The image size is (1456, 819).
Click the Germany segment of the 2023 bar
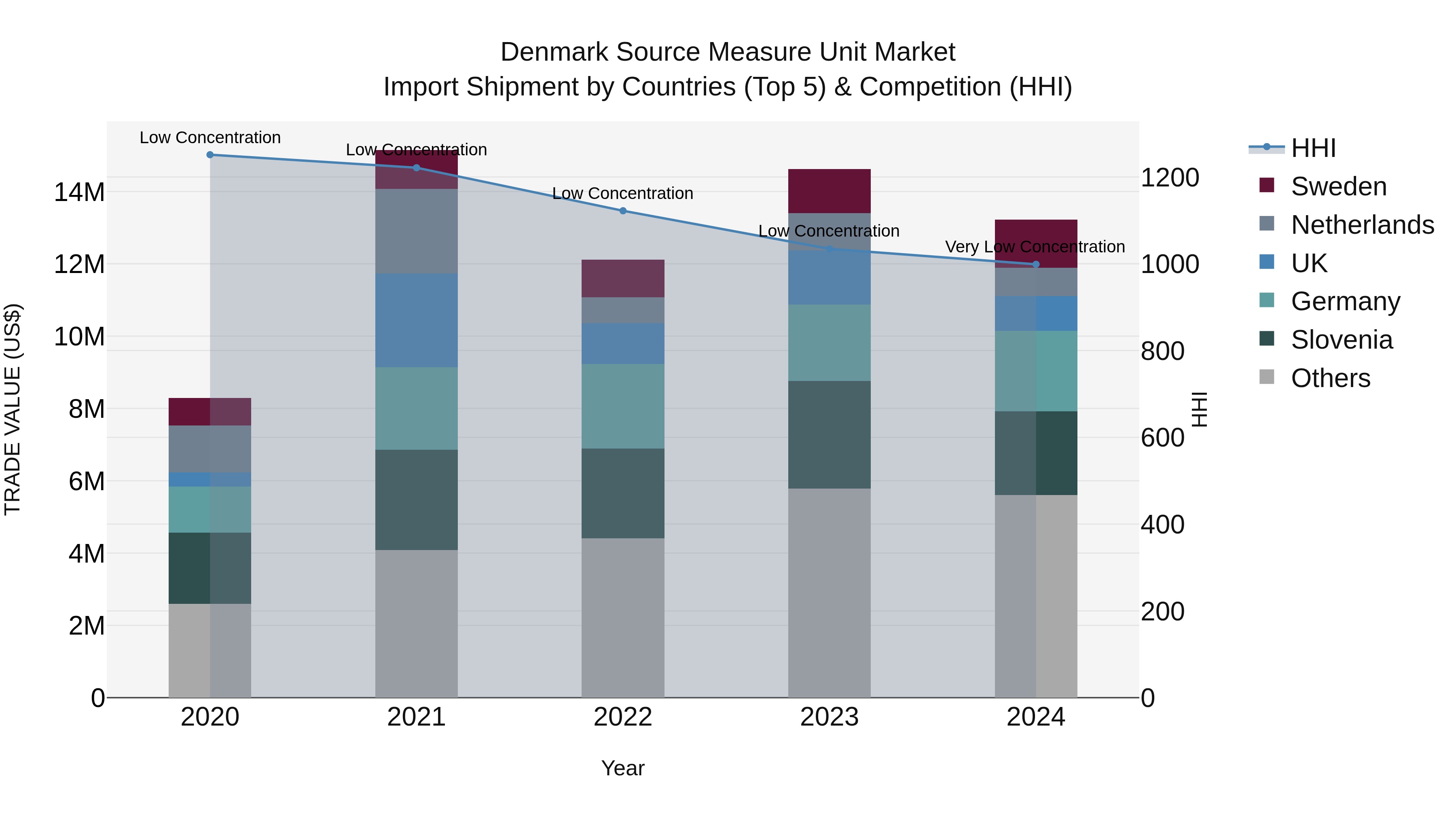[829, 343]
